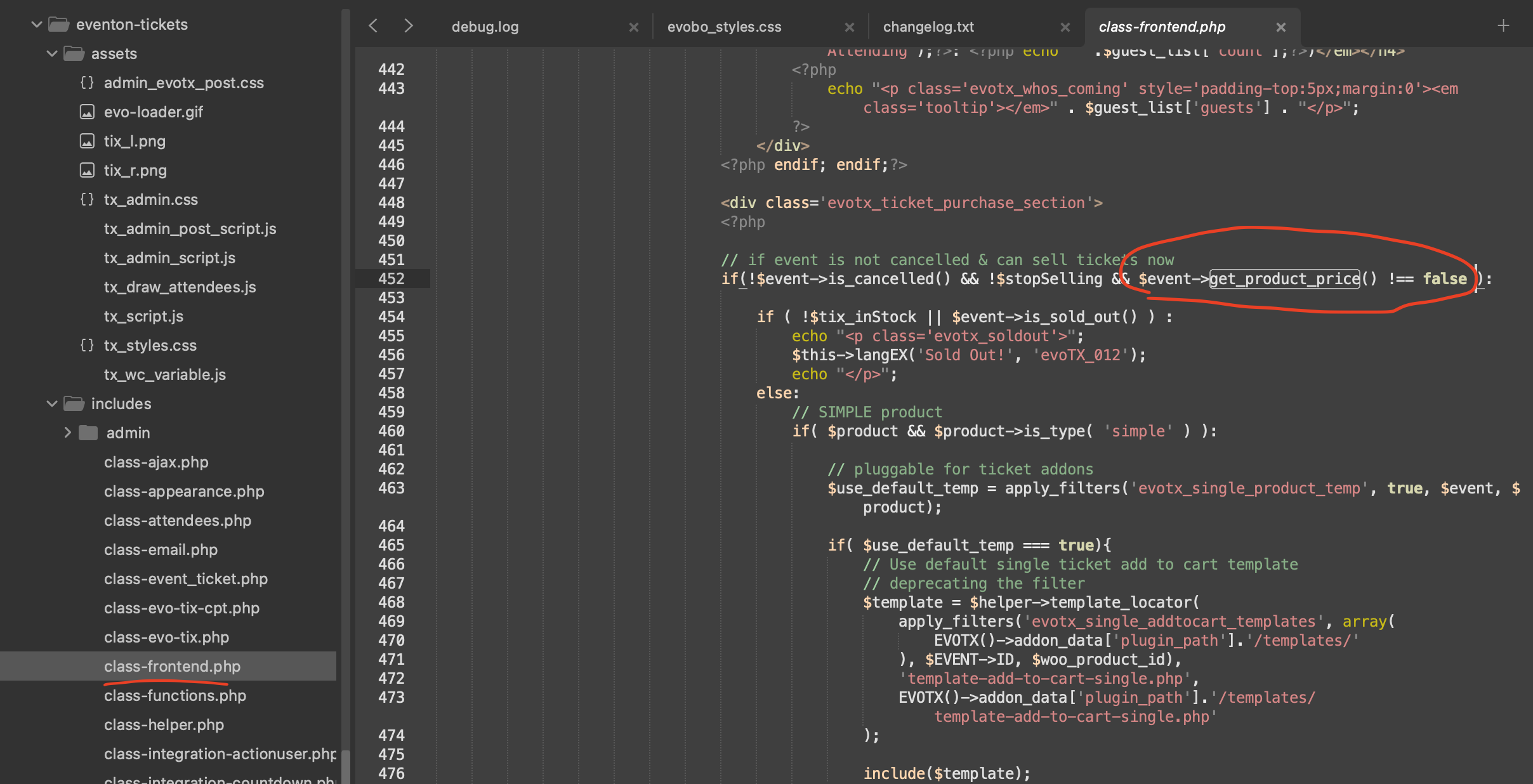The height and width of the screenshot is (784, 1533).
Task: Switch to the evobo_styles.css tab
Action: 724,27
